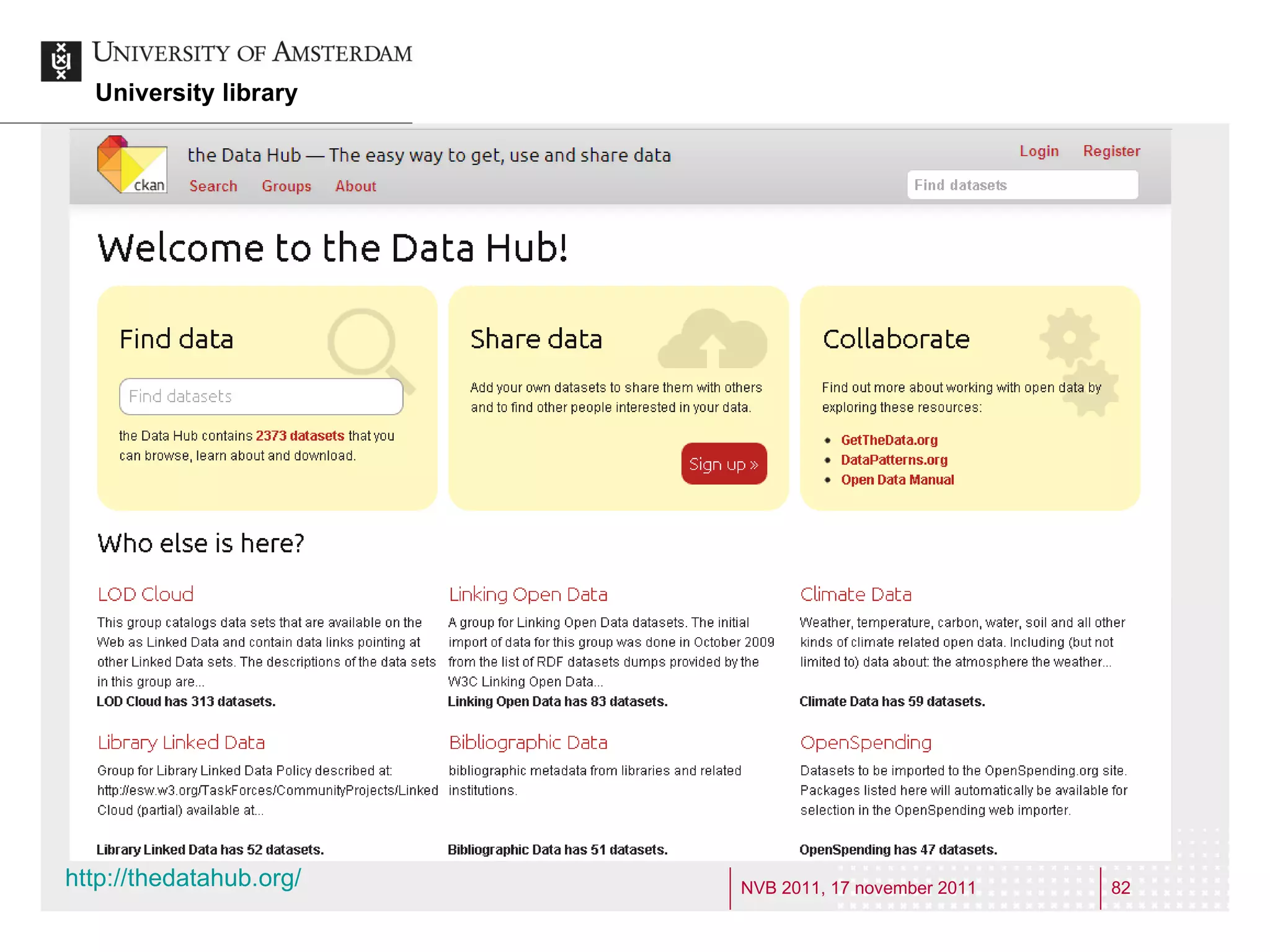
Task: Click 'NVB 2011, 17 november 2011' footer text
Action: point(858,888)
